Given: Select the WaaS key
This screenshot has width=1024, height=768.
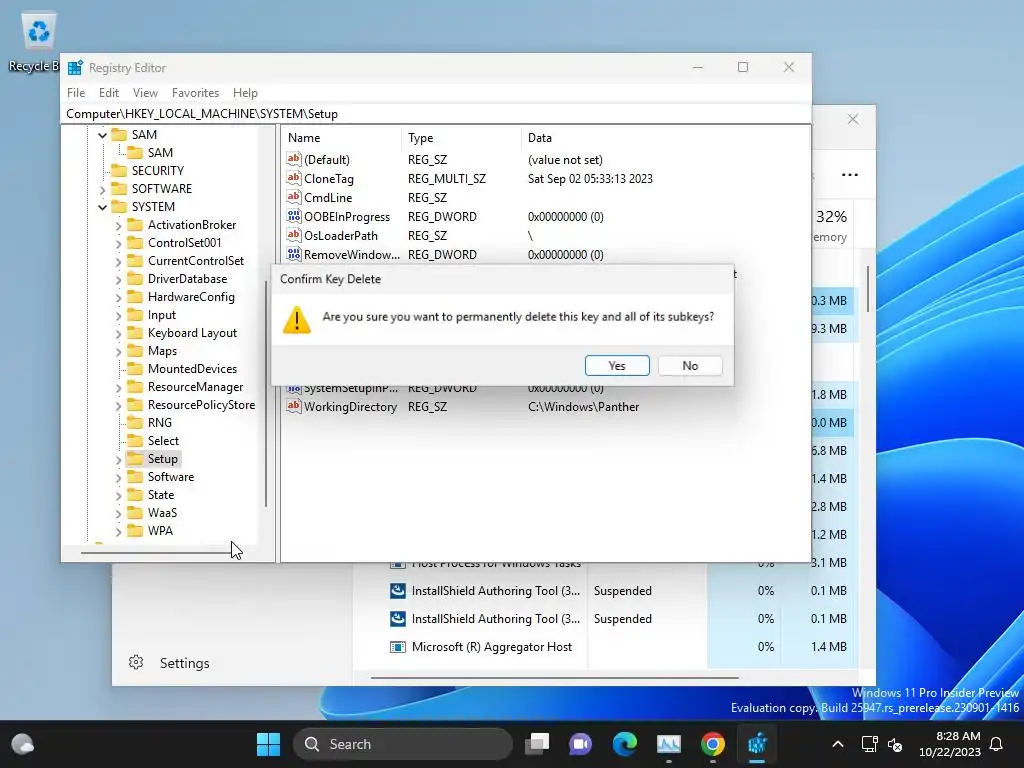Looking at the screenshot, I should click(x=162, y=513).
